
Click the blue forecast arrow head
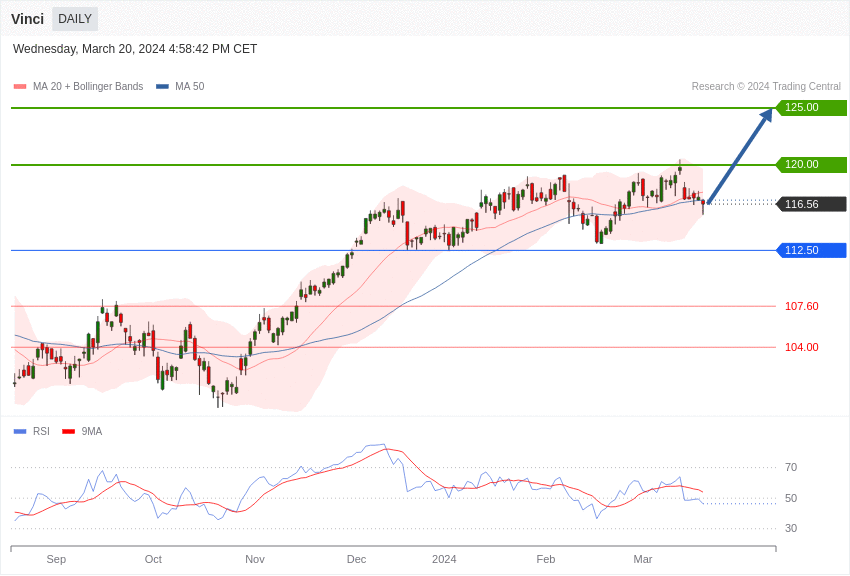[766, 116]
